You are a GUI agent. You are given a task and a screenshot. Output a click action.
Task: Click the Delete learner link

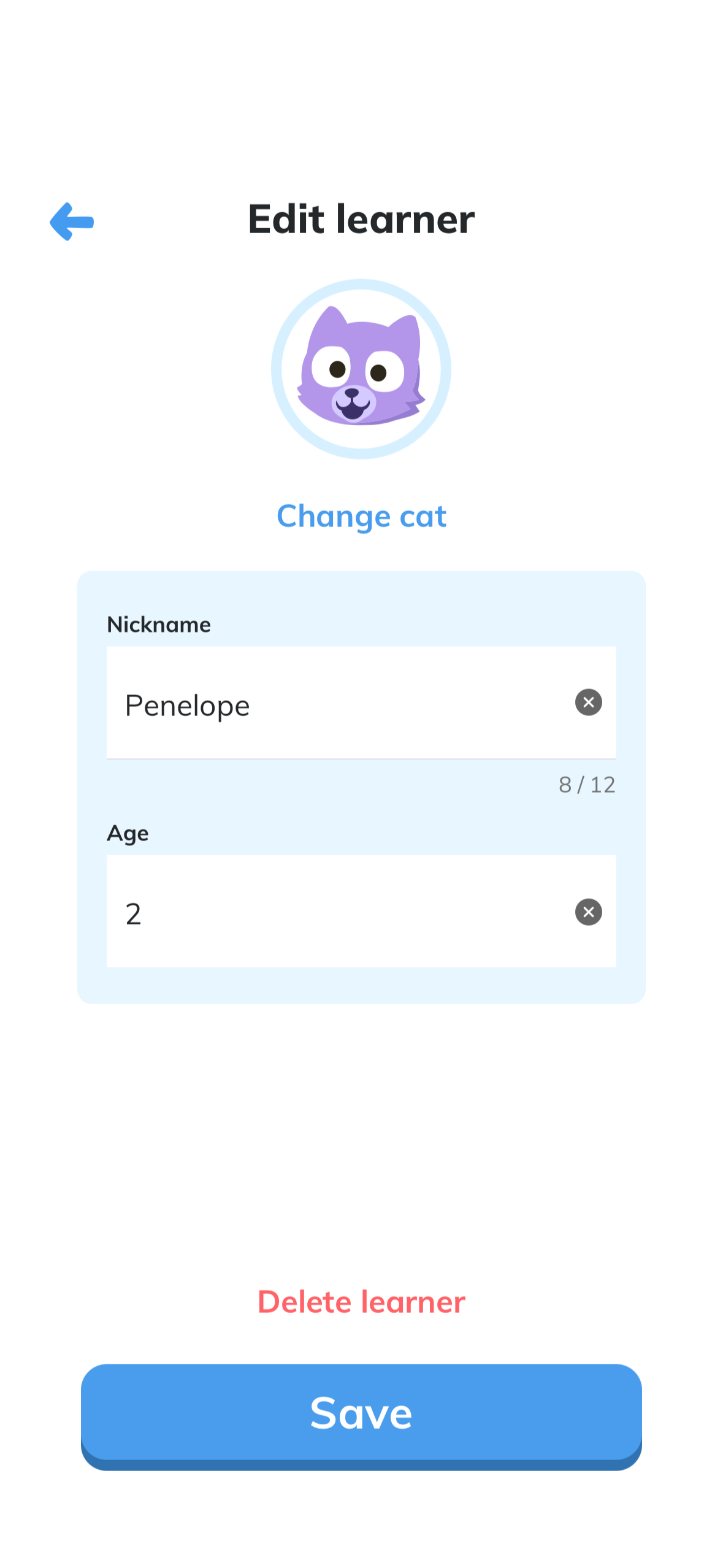click(361, 1301)
